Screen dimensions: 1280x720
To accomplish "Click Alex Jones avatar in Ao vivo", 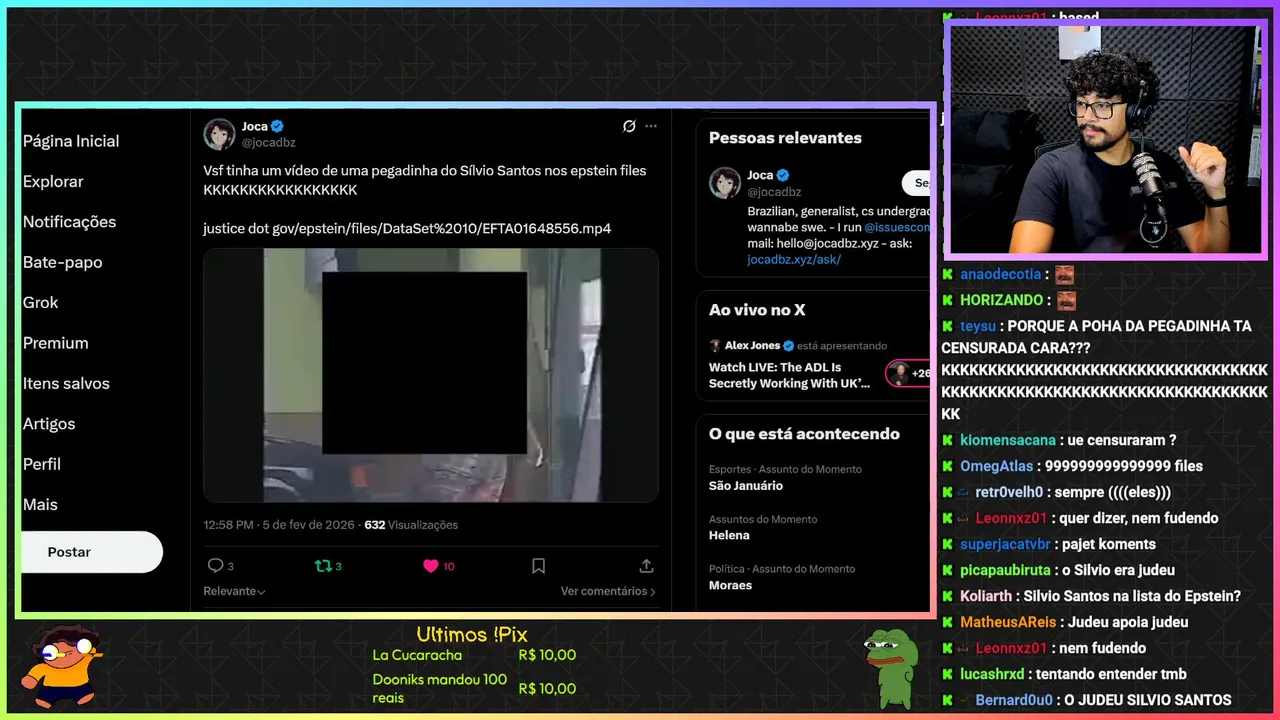I will (715, 346).
